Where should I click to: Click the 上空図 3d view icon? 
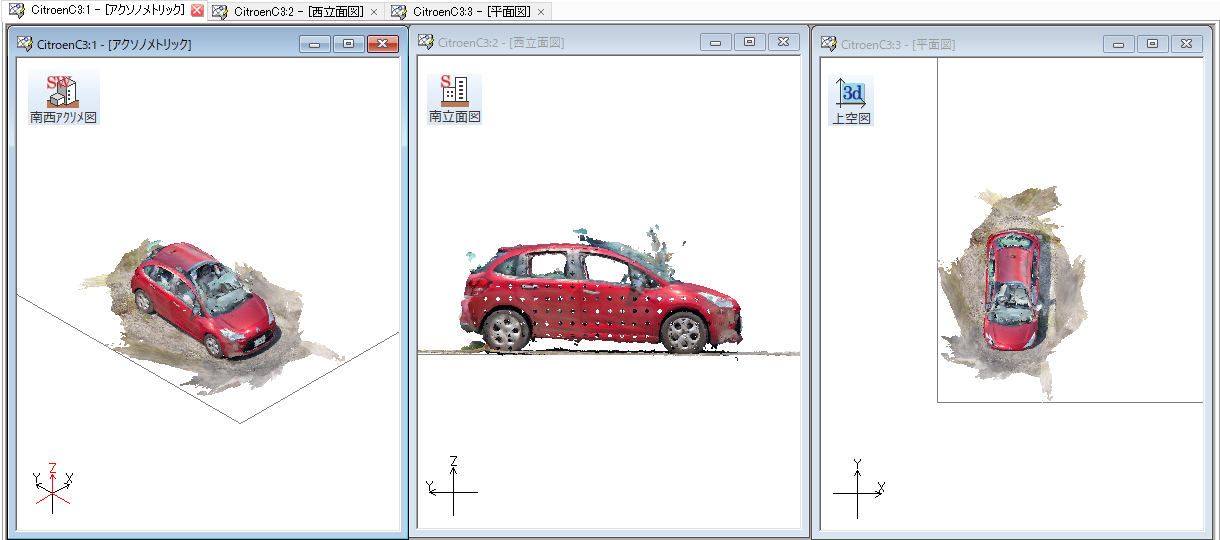(x=851, y=100)
